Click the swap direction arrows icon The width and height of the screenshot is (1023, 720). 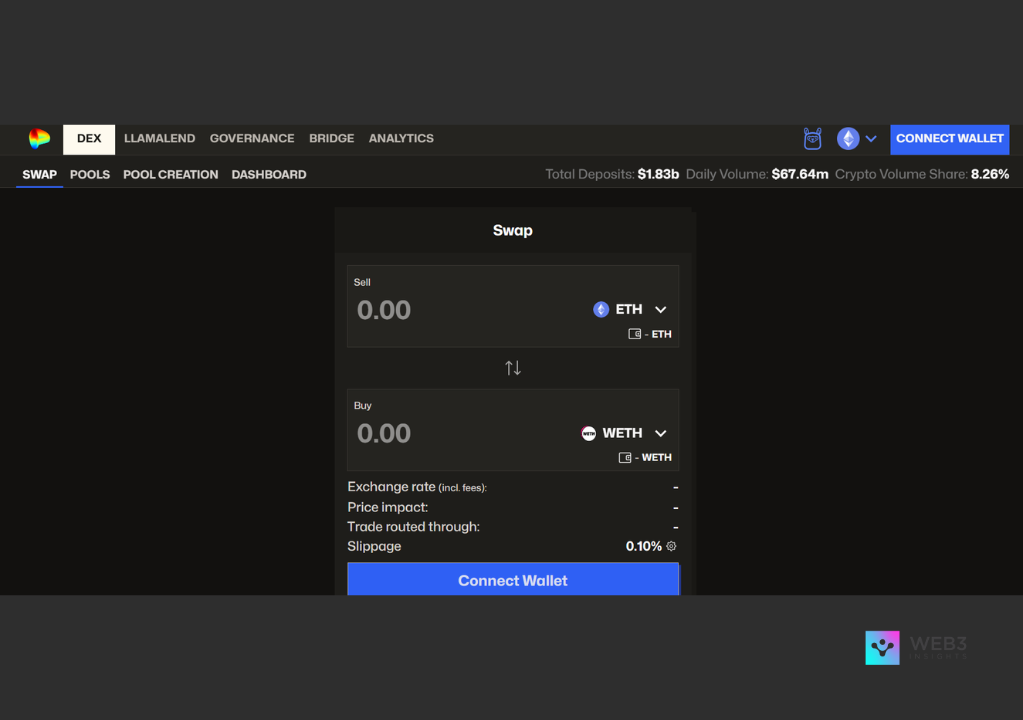513,368
